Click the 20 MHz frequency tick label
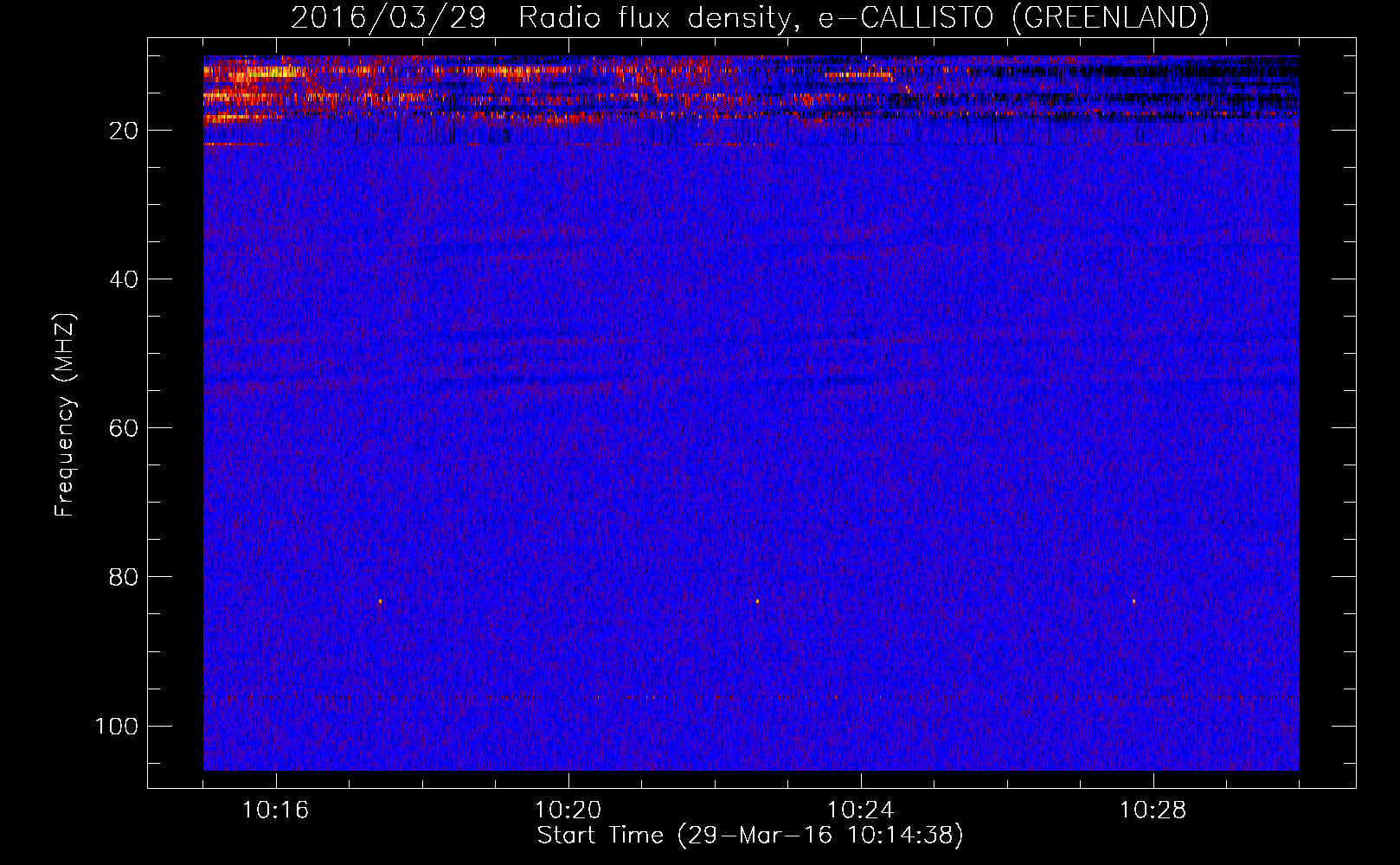 click(124, 131)
